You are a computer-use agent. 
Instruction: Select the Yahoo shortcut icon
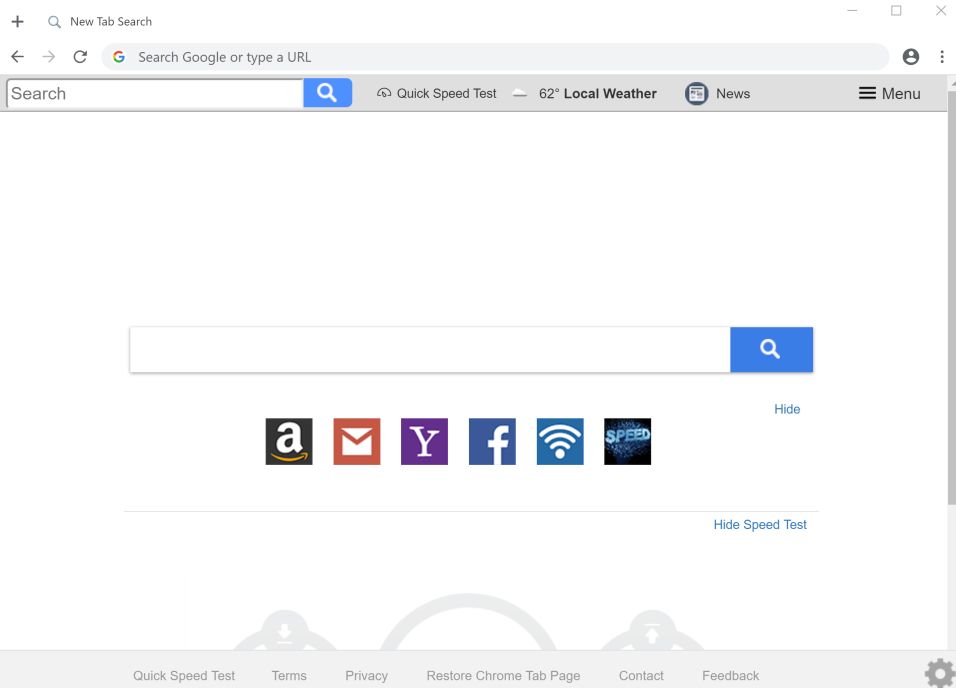pyautogui.click(x=424, y=441)
